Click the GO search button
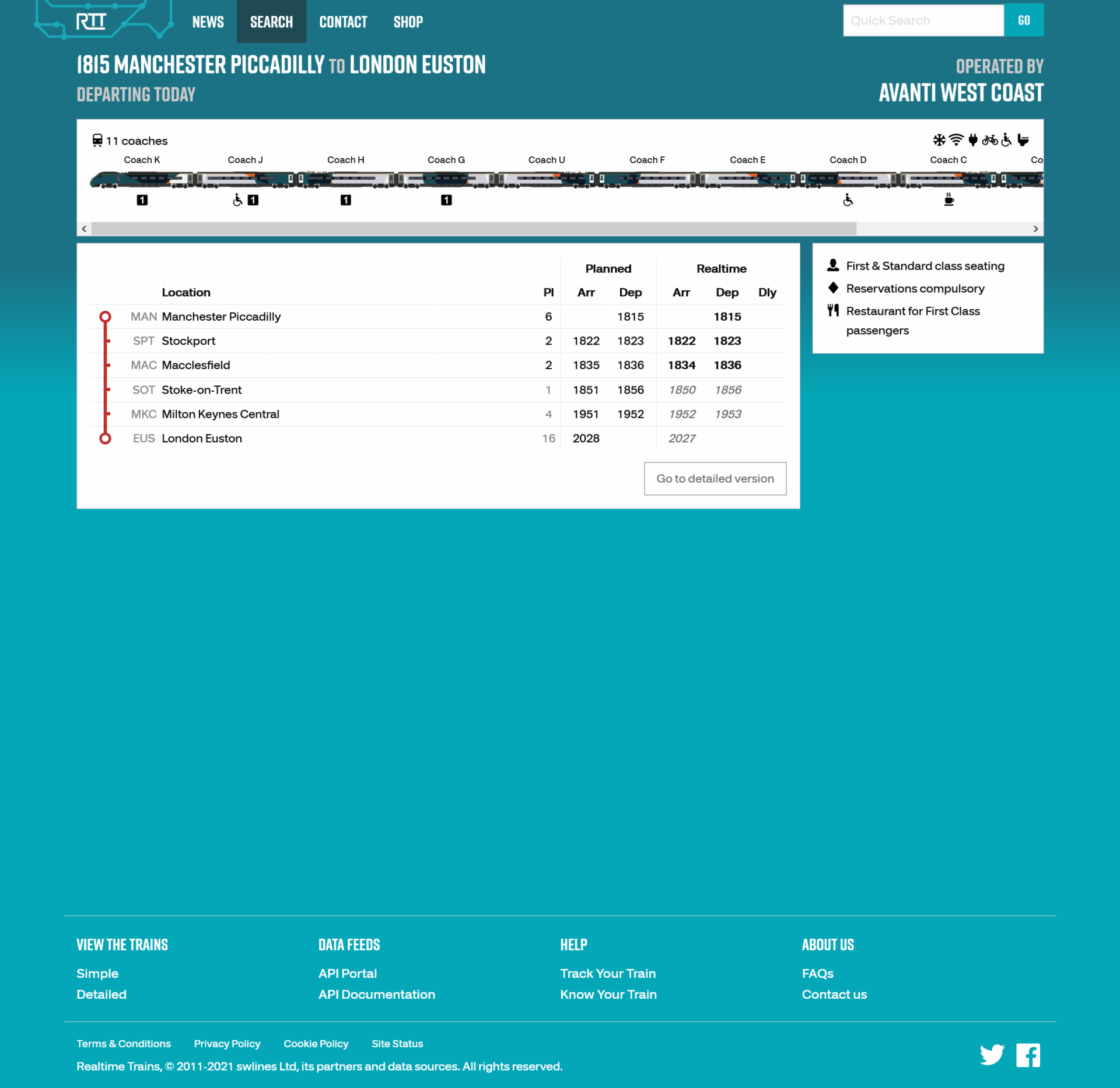The width and height of the screenshot is (1120, 1088). pos(1024,20)
